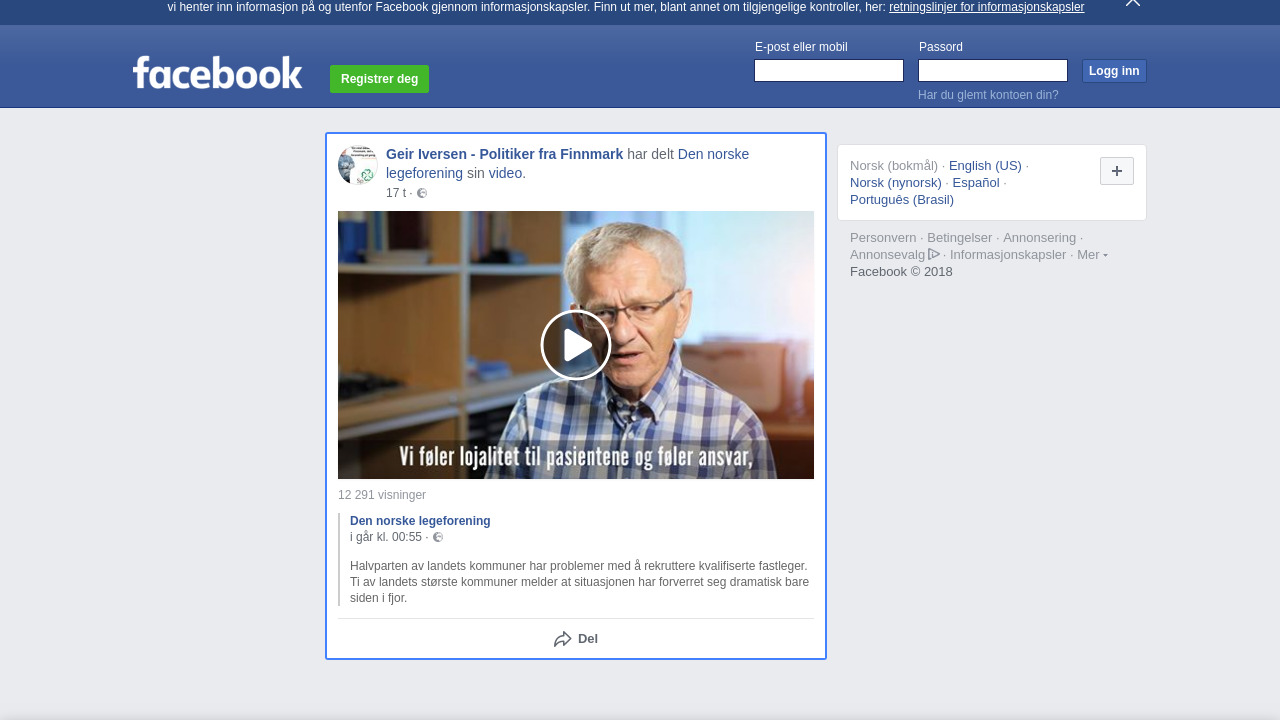This screenshot has height=720, width=1280.
Task: Open retningslinjer for informasjonskapsler link
Action: point(986,7)
